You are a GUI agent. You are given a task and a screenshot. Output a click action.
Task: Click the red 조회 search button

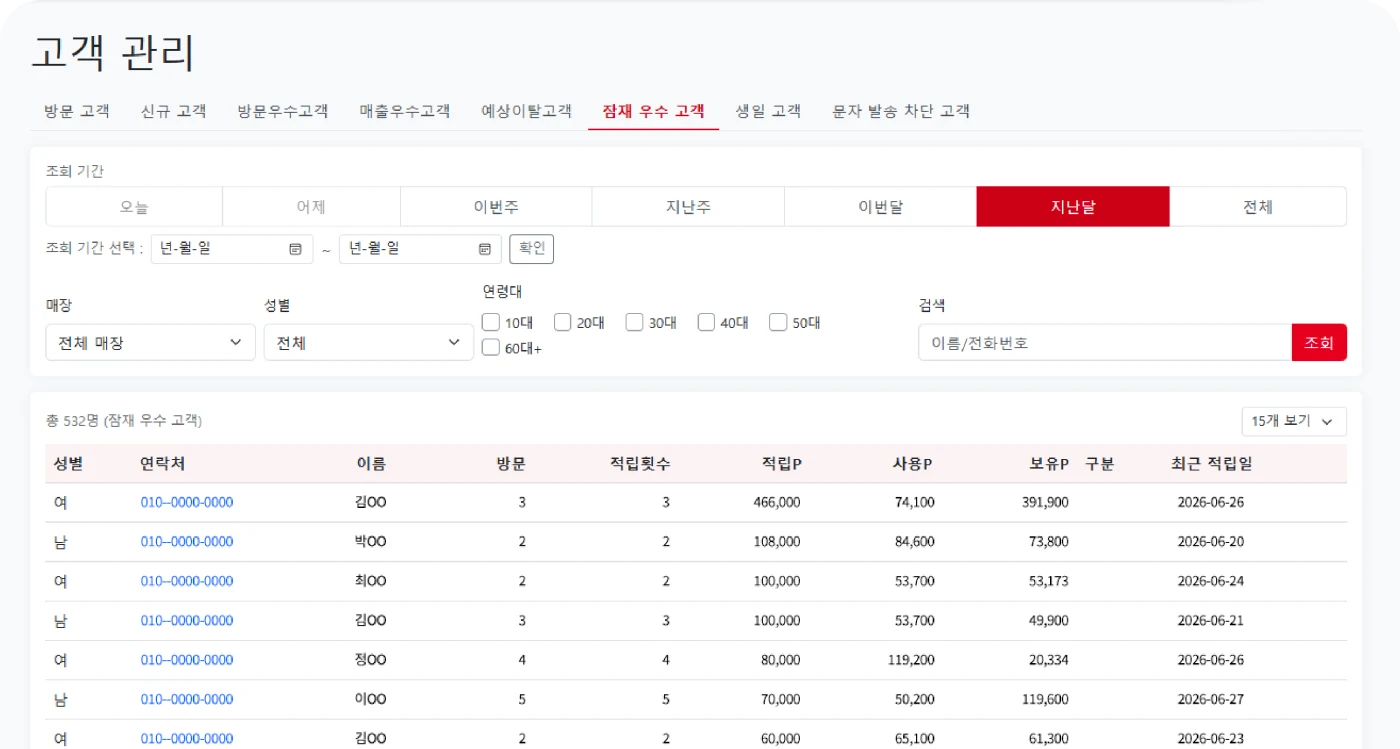click(1319, 342)
